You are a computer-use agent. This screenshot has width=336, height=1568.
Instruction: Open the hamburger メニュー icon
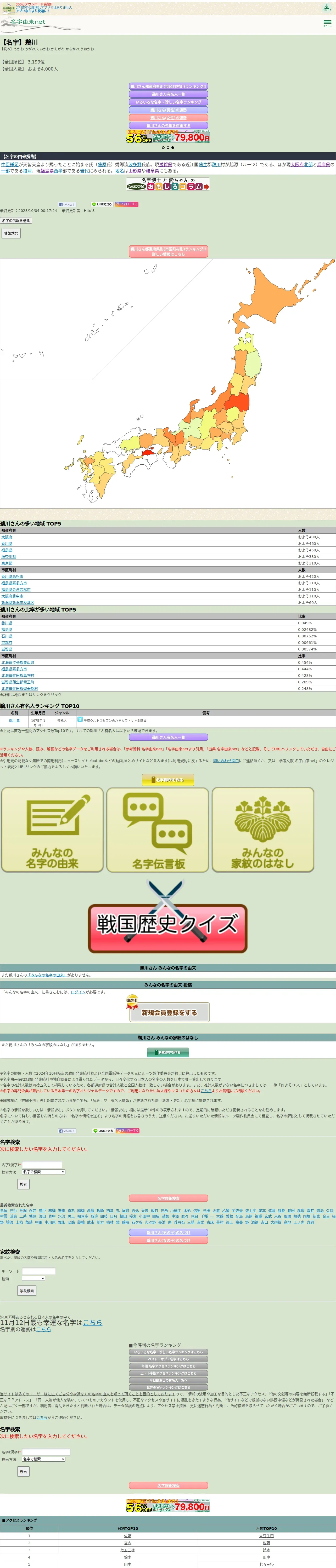point(327,23)
